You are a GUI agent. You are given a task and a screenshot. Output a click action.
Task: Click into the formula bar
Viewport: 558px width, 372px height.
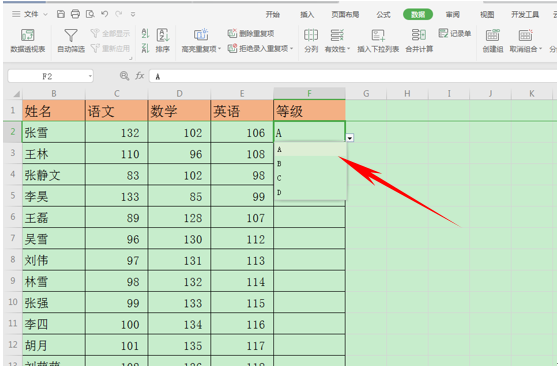pyautogui.click(x=353, y=76)
